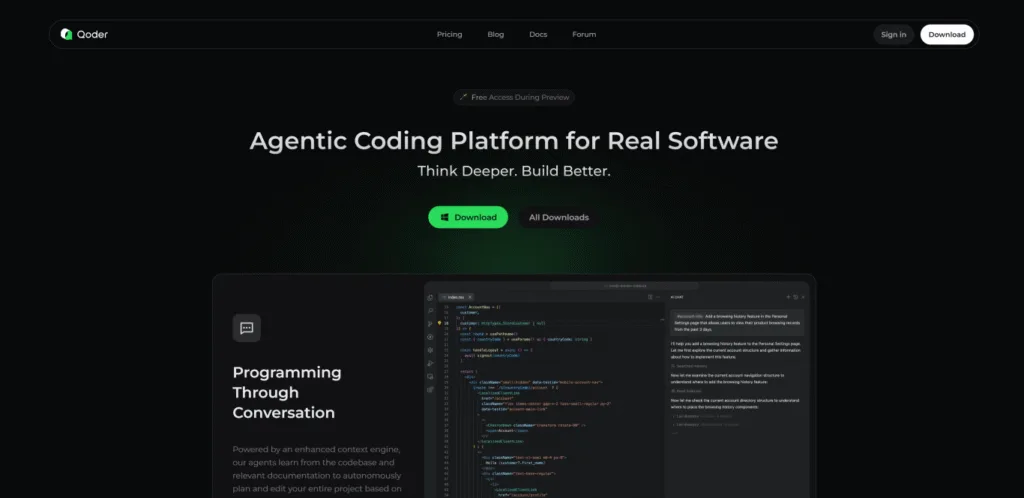Select the index.tsx editor tab
This screenshot has width=1024, height=498.
[x=455, y=297]
